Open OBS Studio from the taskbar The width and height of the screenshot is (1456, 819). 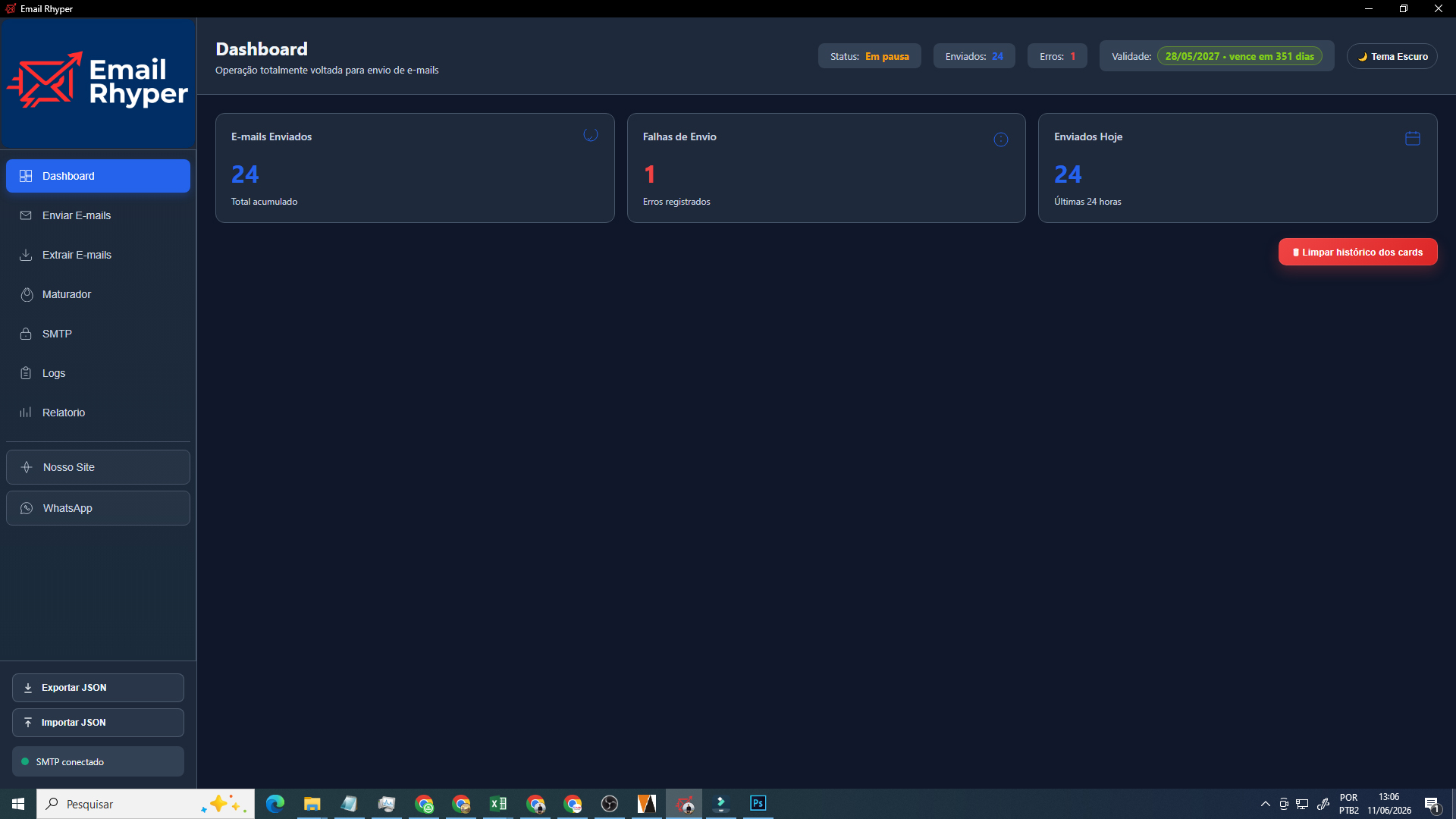[610, 803]
